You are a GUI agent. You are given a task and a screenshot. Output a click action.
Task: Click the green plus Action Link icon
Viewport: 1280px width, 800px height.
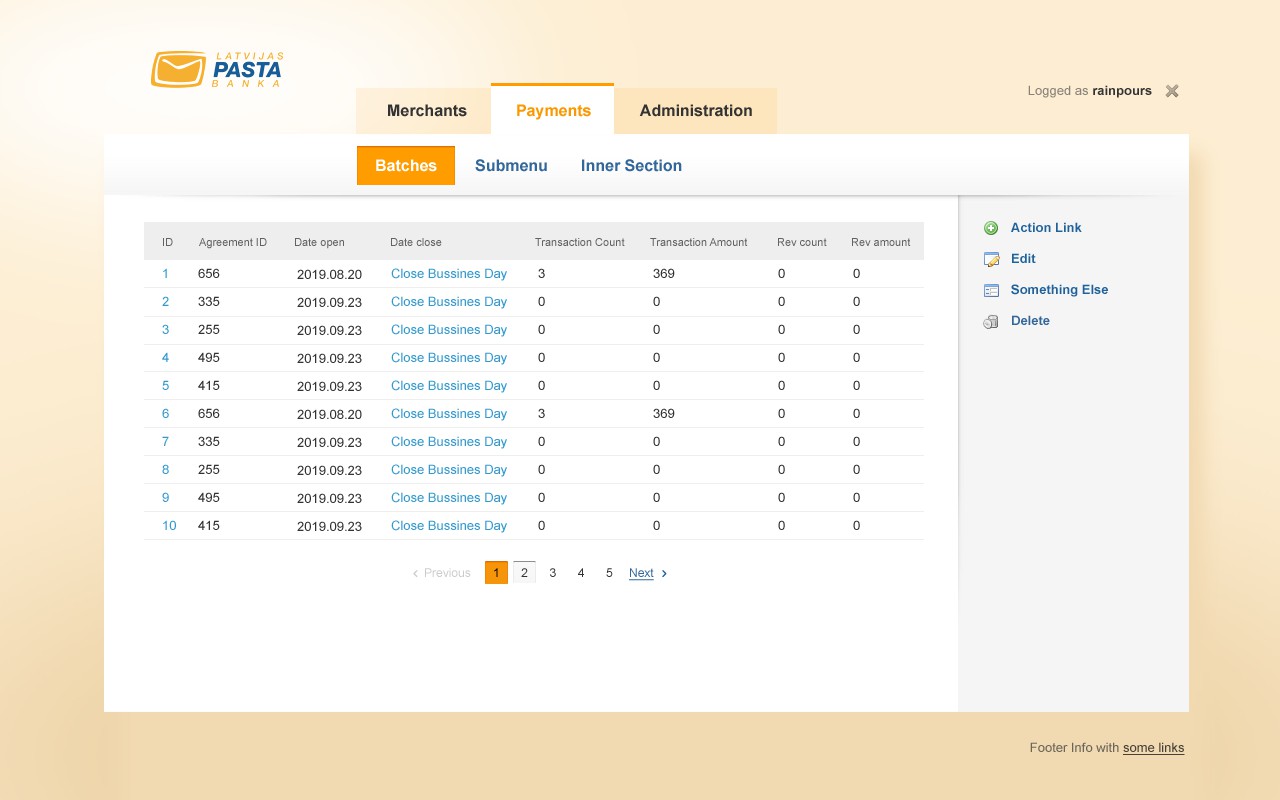click(x=991, y=228)
